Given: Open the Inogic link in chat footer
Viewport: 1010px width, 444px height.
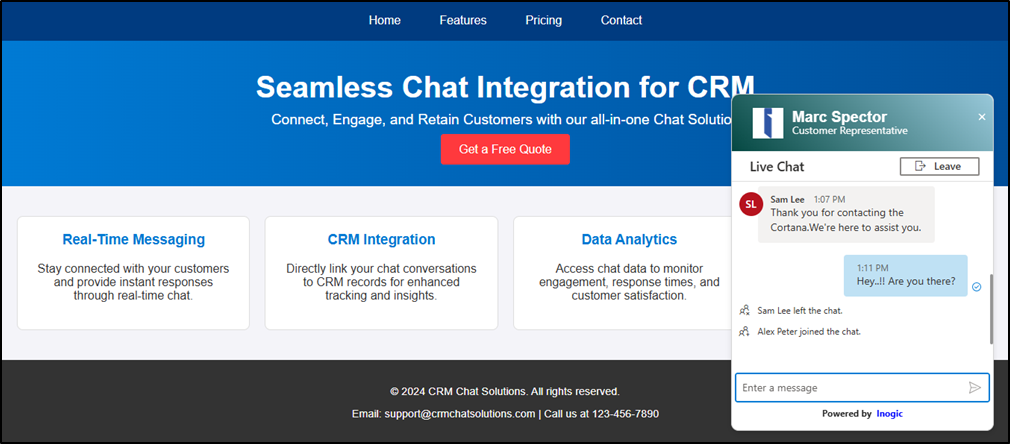Looking at the screenshot, I should tap(889, 413).
